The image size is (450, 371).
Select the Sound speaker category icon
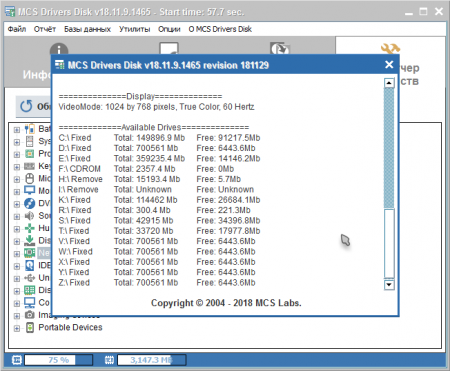[30, 216]
